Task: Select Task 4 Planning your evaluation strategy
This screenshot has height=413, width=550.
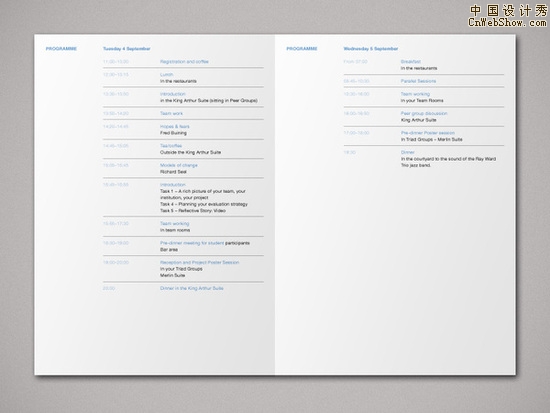Action: pyautogui.click(x=204, y=204)
